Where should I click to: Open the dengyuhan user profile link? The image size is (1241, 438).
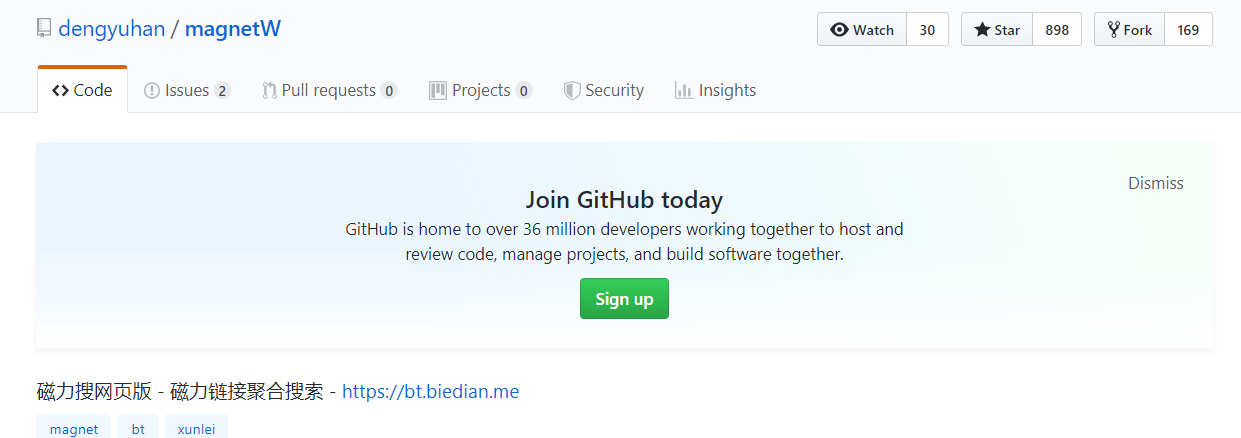[x=111, y=29]
